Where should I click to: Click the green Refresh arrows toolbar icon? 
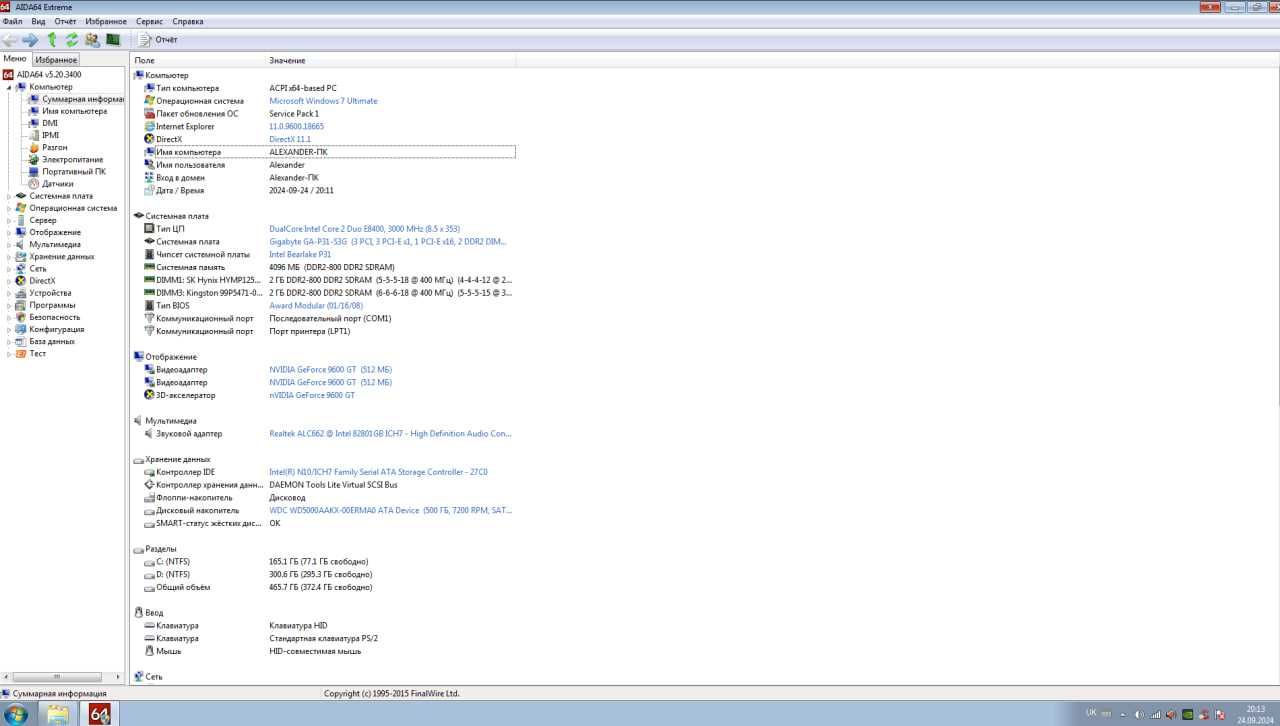pos(72,40)
